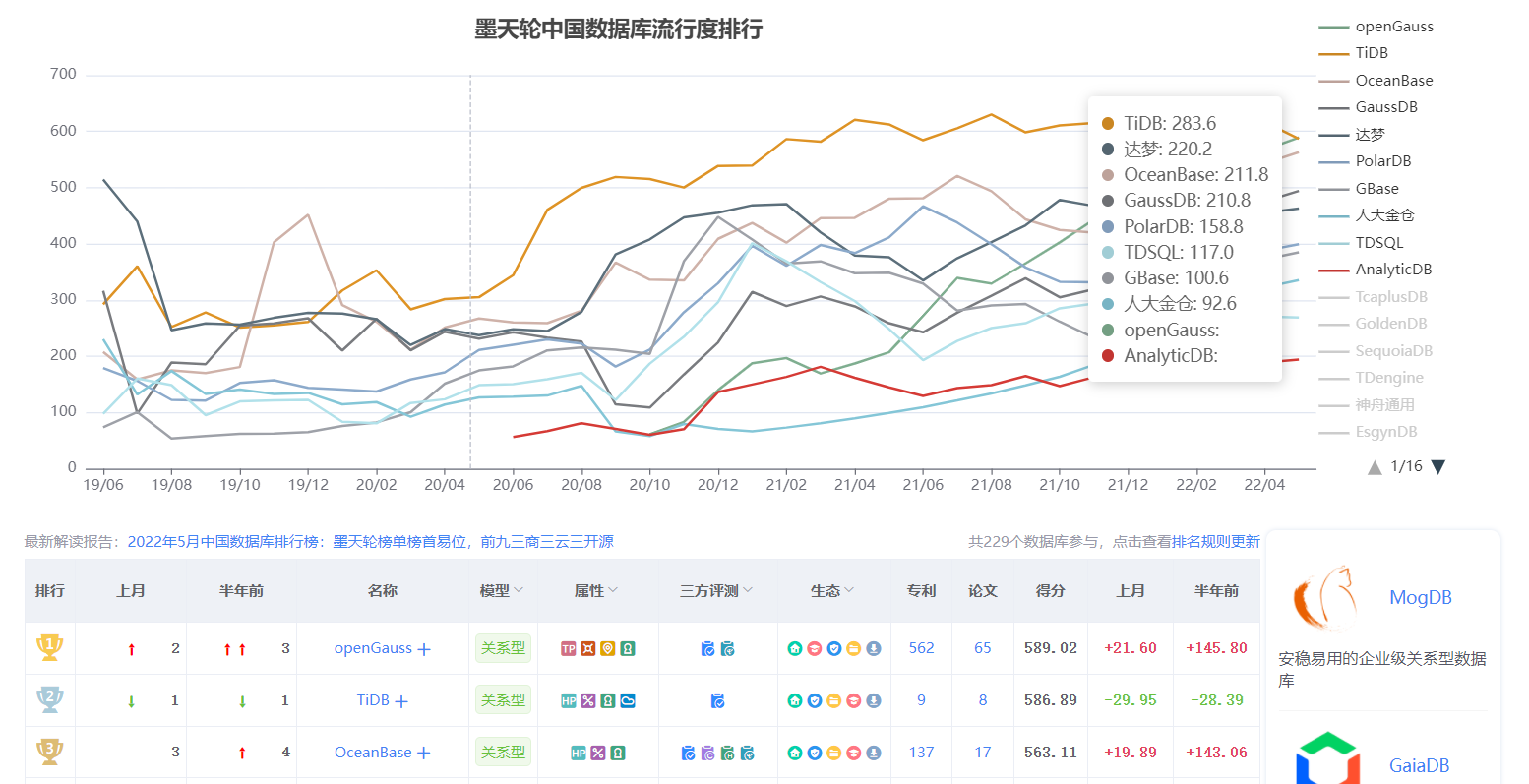Click blue shield icon in openGauss row
The width and height of the screenshot is (1529, 784).
click(834, 648)
